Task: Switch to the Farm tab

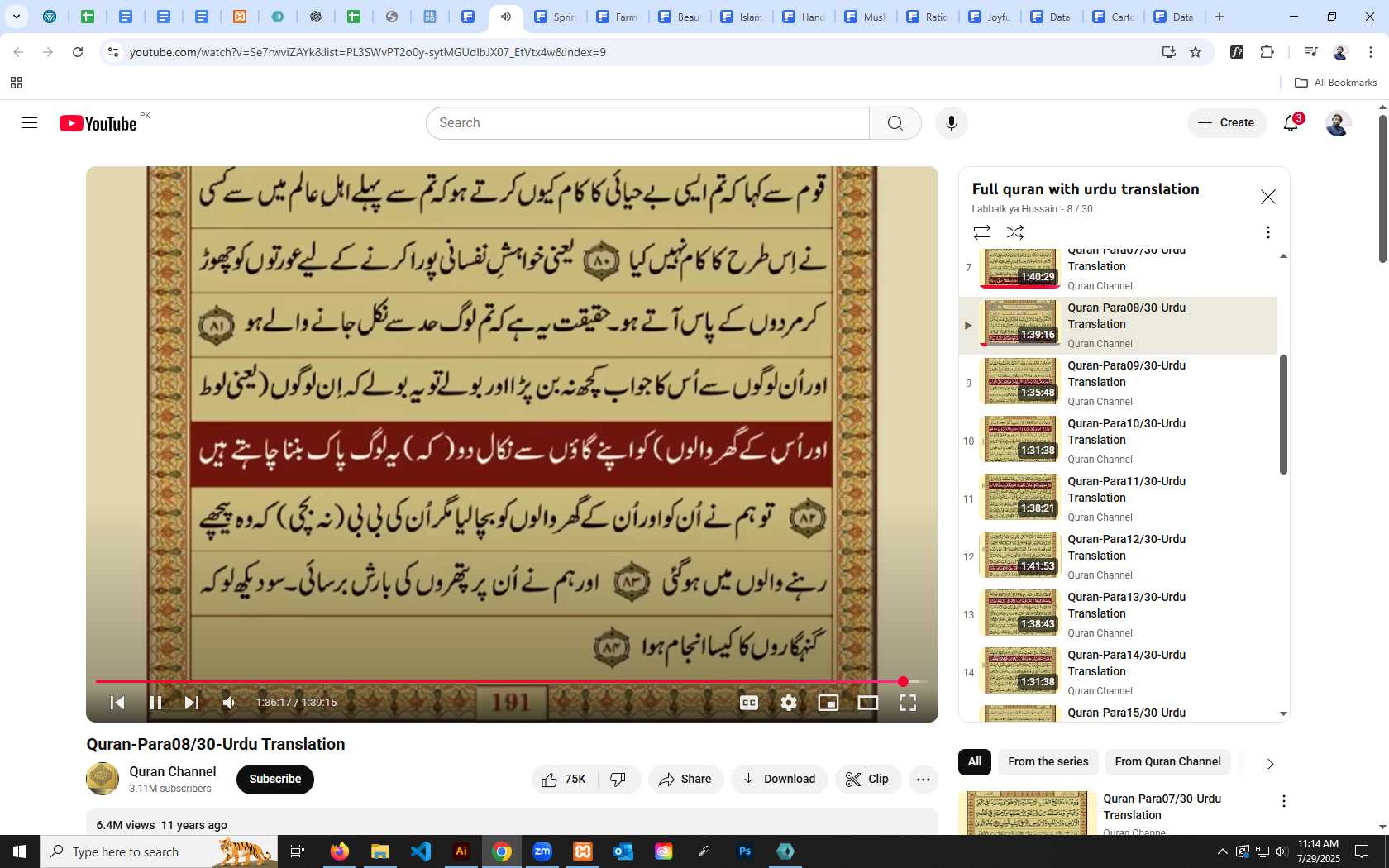Action: pyautogui.click(x=617, y=17)
